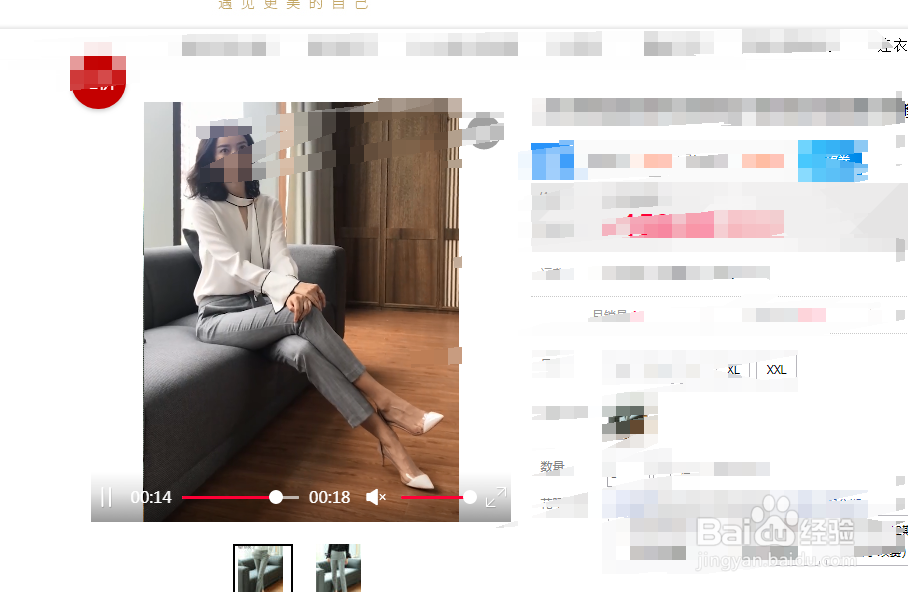
Task: Click the video elapsed time 00:14
Action: [151, 497]
